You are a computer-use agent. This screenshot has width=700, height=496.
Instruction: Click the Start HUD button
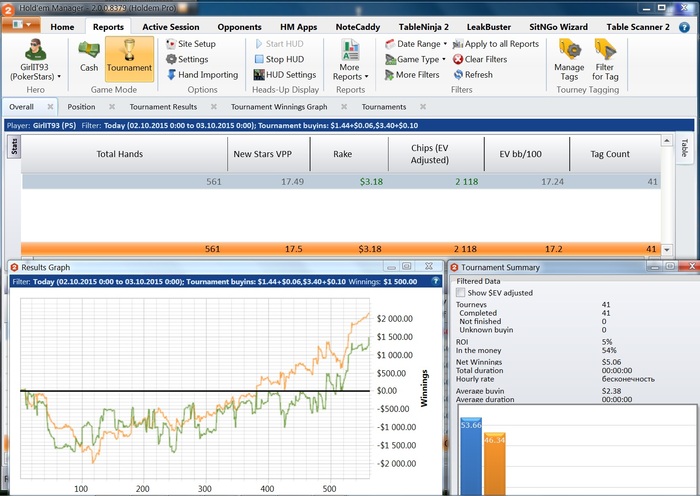pos(279,44)
